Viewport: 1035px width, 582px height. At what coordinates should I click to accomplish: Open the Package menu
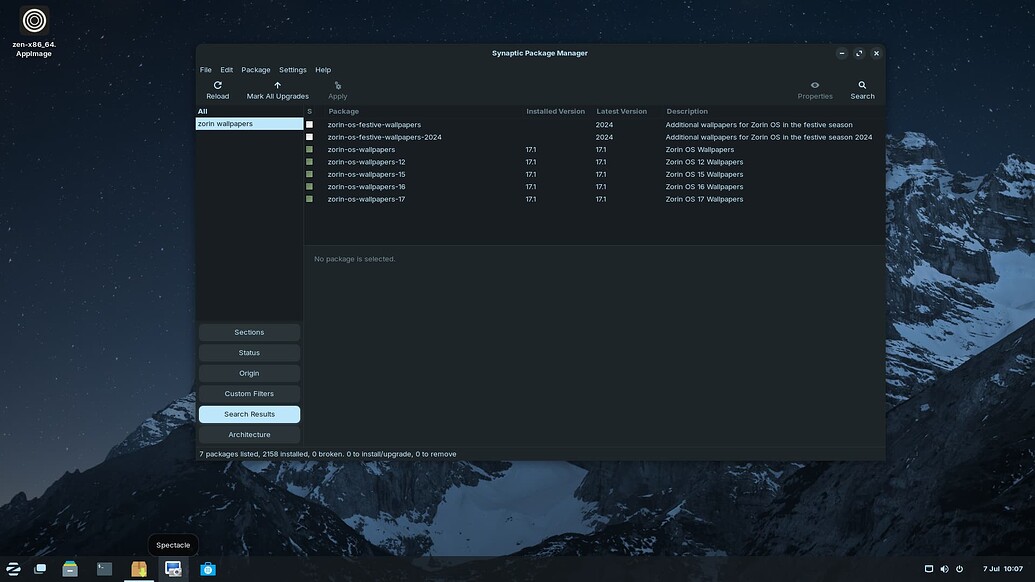pyautogui.click(x=255, y=69)
